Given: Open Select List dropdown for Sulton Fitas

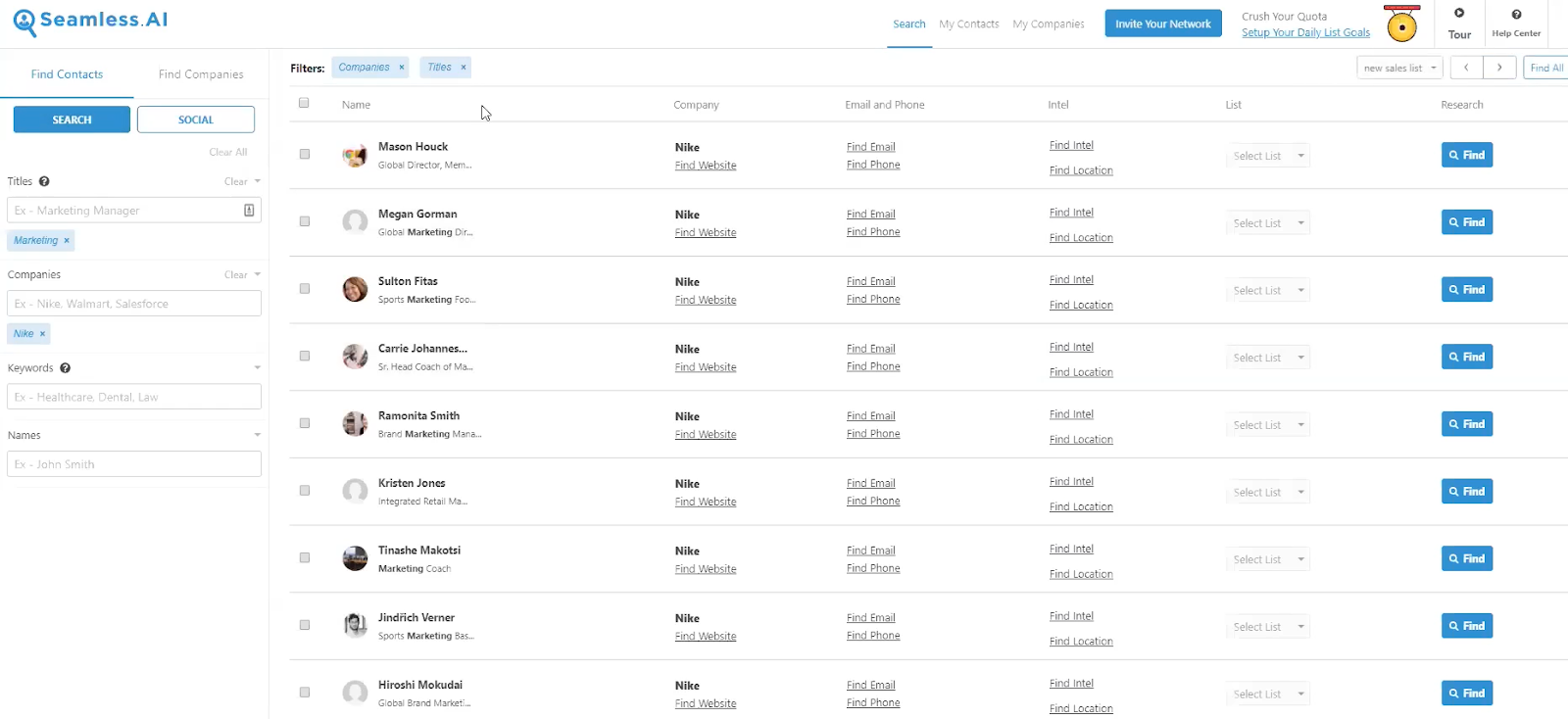Looking at the screenshot, I should 1268,291.
